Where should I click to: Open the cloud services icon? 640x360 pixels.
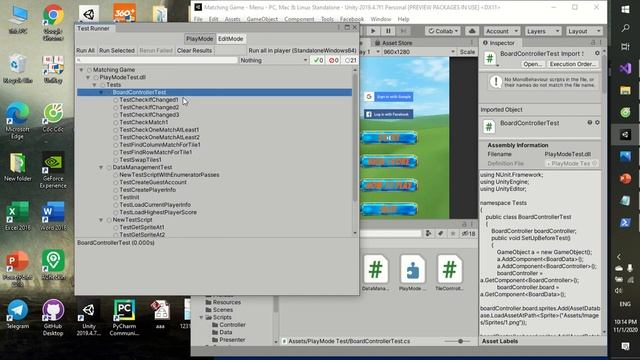(472, 31)
